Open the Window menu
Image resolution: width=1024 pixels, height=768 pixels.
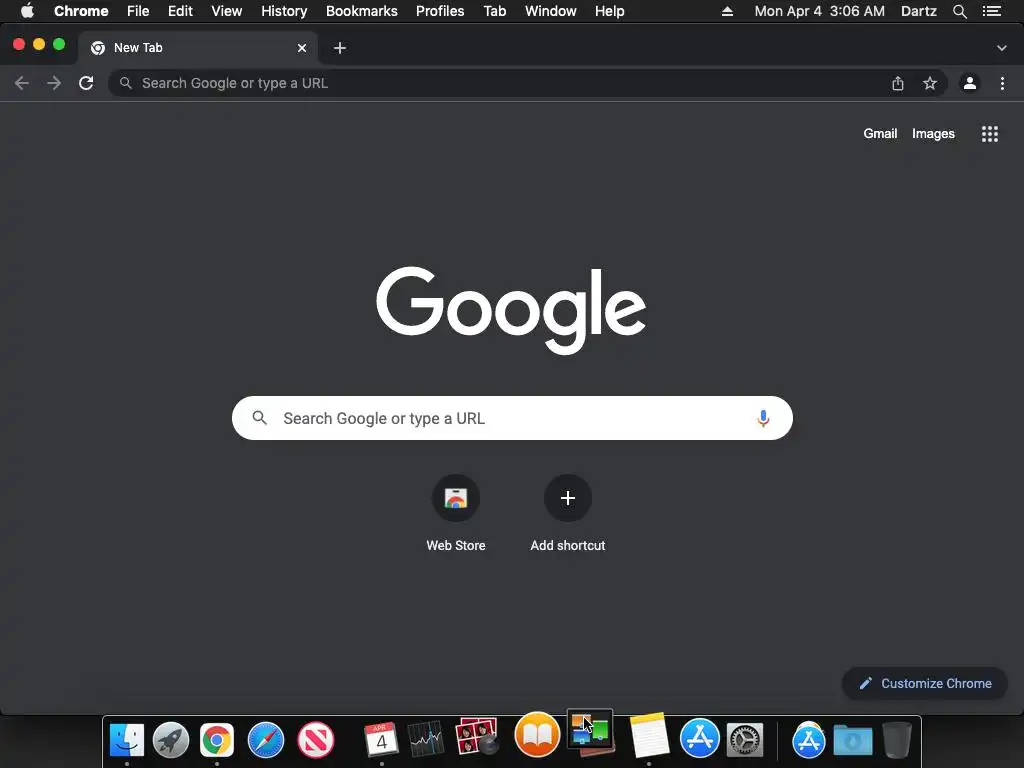coord(551,11)
